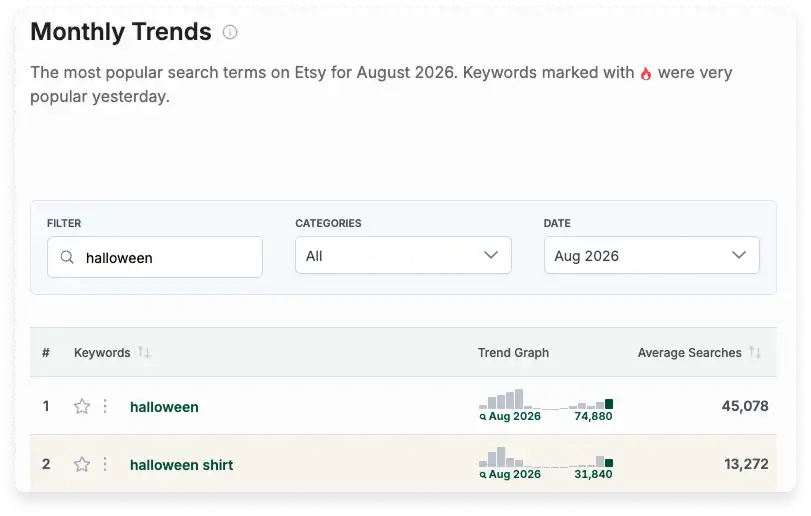Viewport: 811px width, 516px height.
Task: Open the Categories dropdown showing All
Action: pos(403,255)
